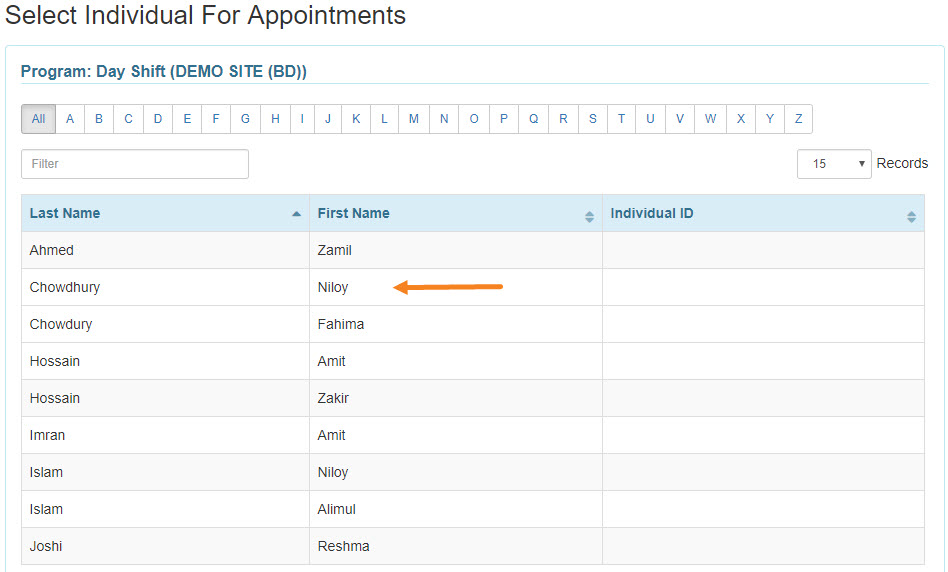Sort by Last Name using the arrow icon
Viewport: 948px width, 572px height.
click(296, 214)
